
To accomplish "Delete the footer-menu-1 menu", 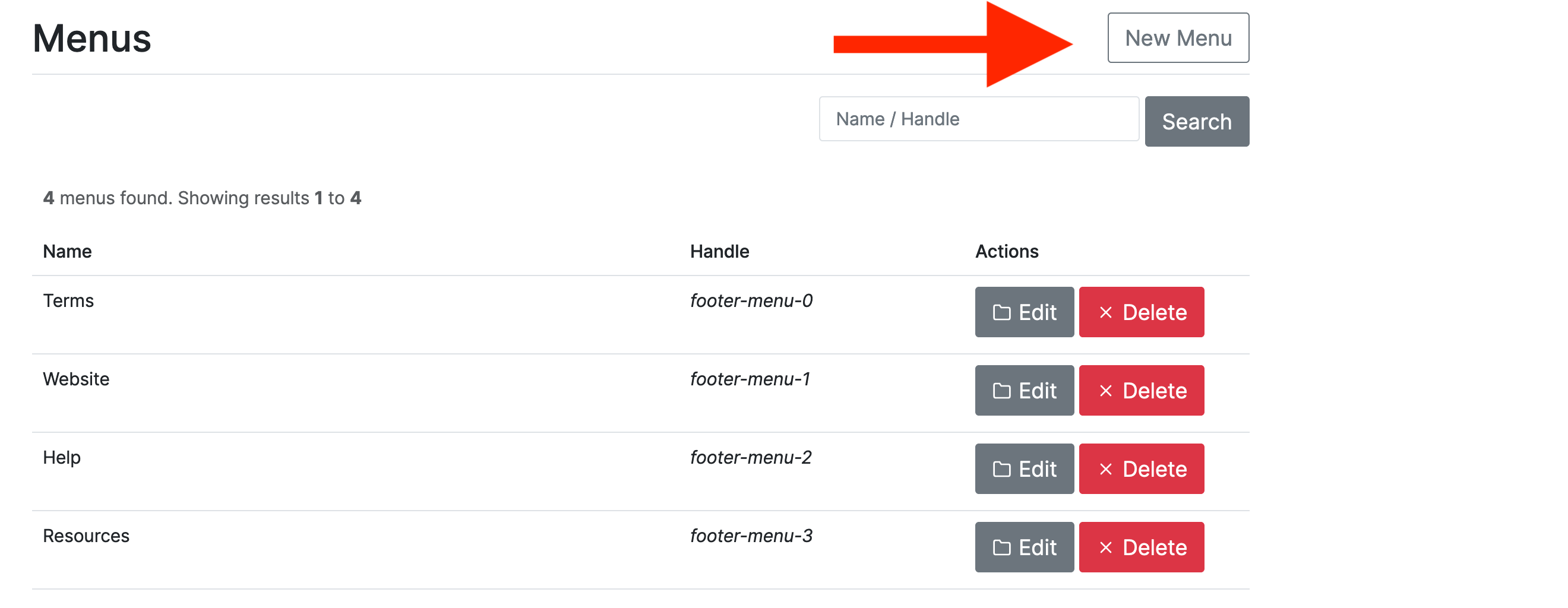I will 1142,391.
